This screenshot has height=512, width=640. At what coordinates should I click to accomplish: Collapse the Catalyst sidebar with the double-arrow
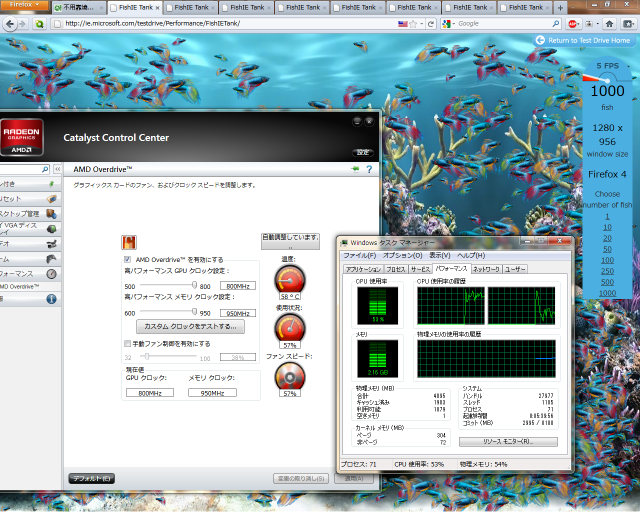[x=58, y=169]
